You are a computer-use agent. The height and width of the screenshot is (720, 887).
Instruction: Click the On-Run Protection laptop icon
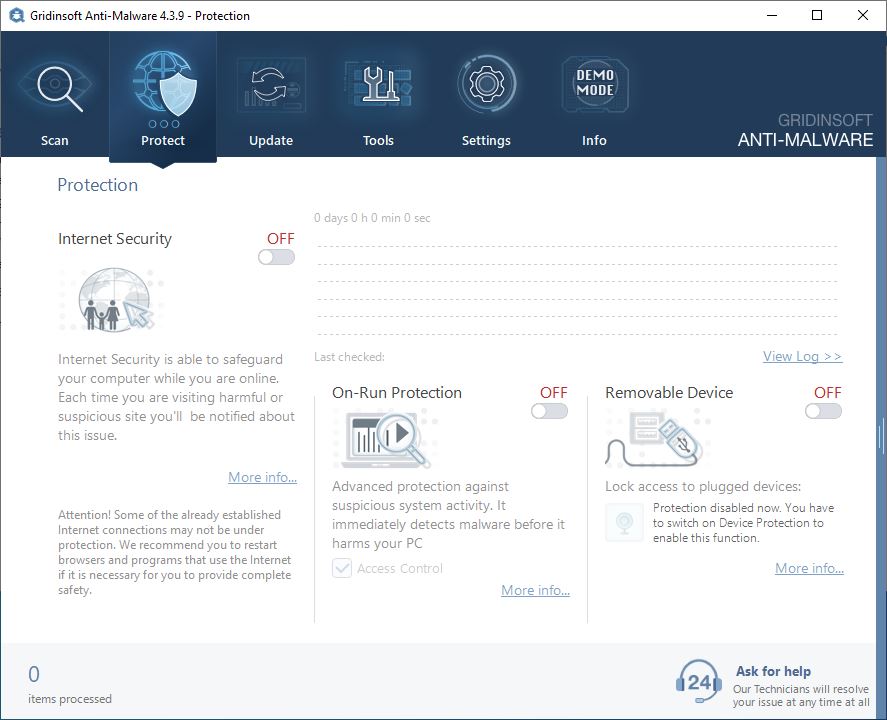(x=386, y=439)
